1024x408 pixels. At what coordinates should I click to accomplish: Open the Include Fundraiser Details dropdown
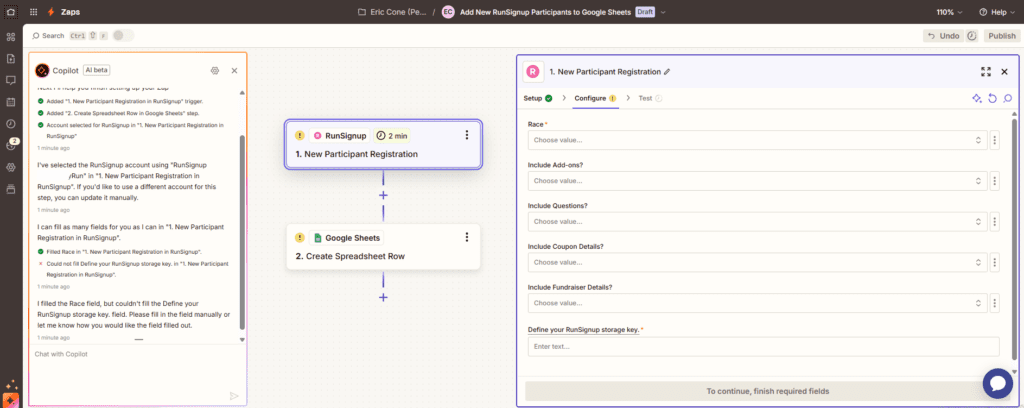758,303
